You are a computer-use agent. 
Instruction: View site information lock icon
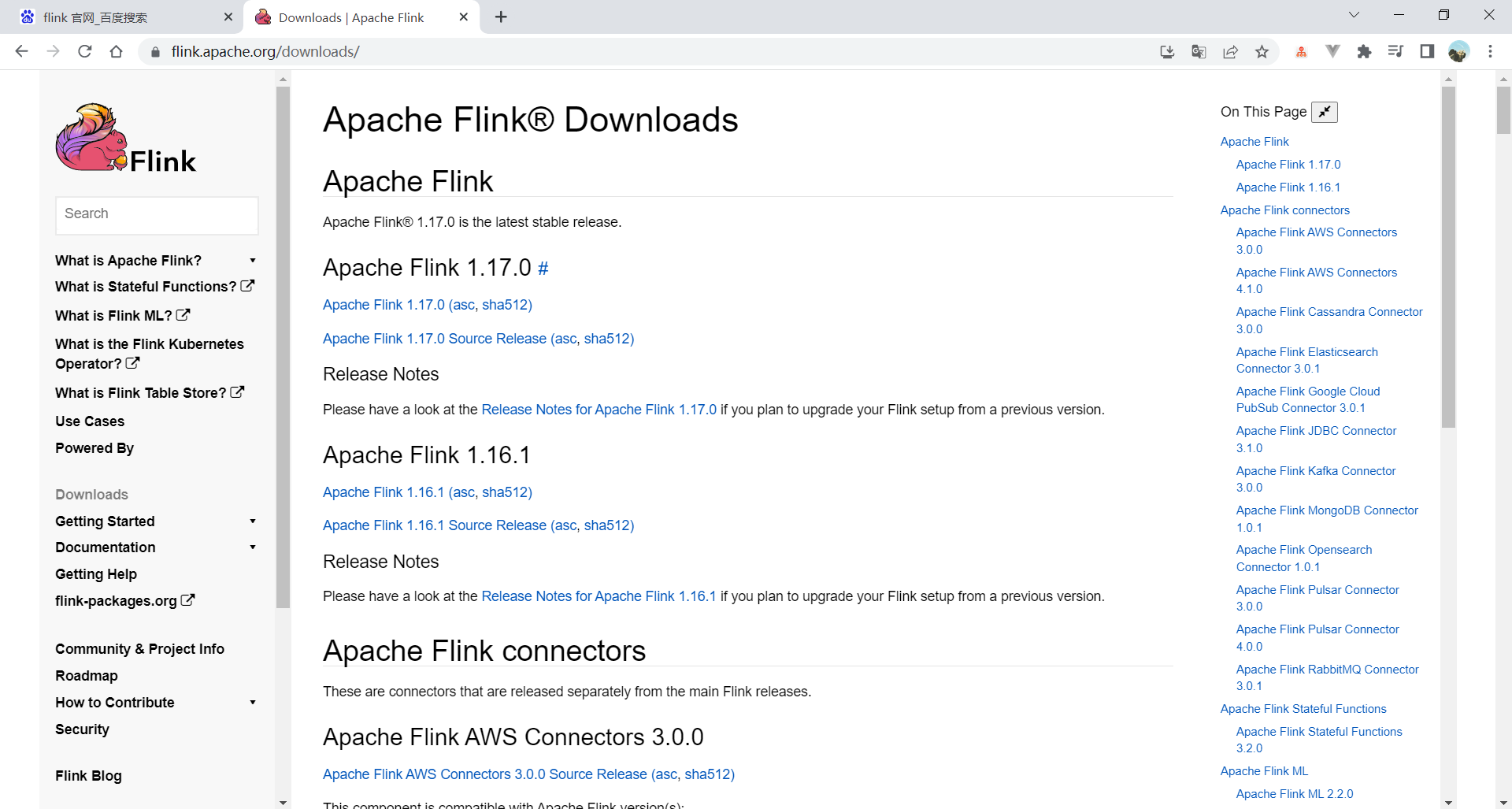point(155,52)
